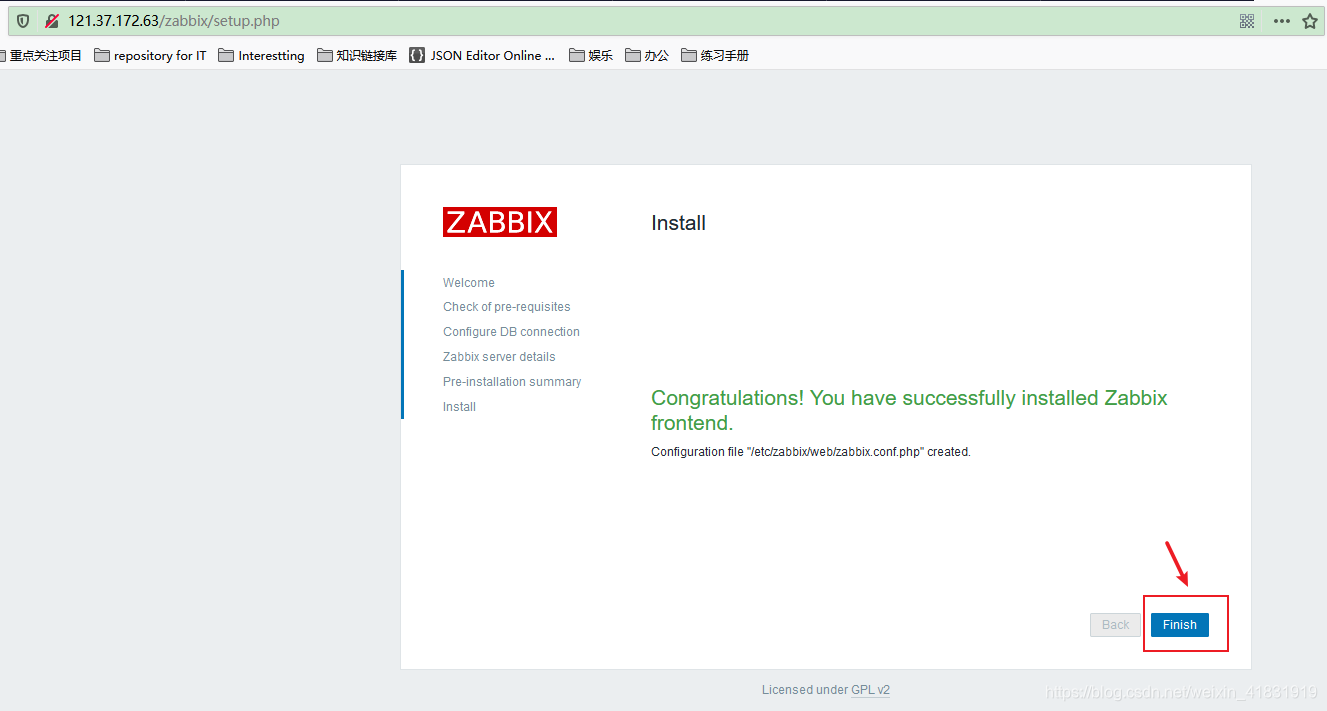Image resolution: width=1327 pixels, height=711 pixels.
Task: Select the Pre-installation summary step
Action: pos(512,382)
